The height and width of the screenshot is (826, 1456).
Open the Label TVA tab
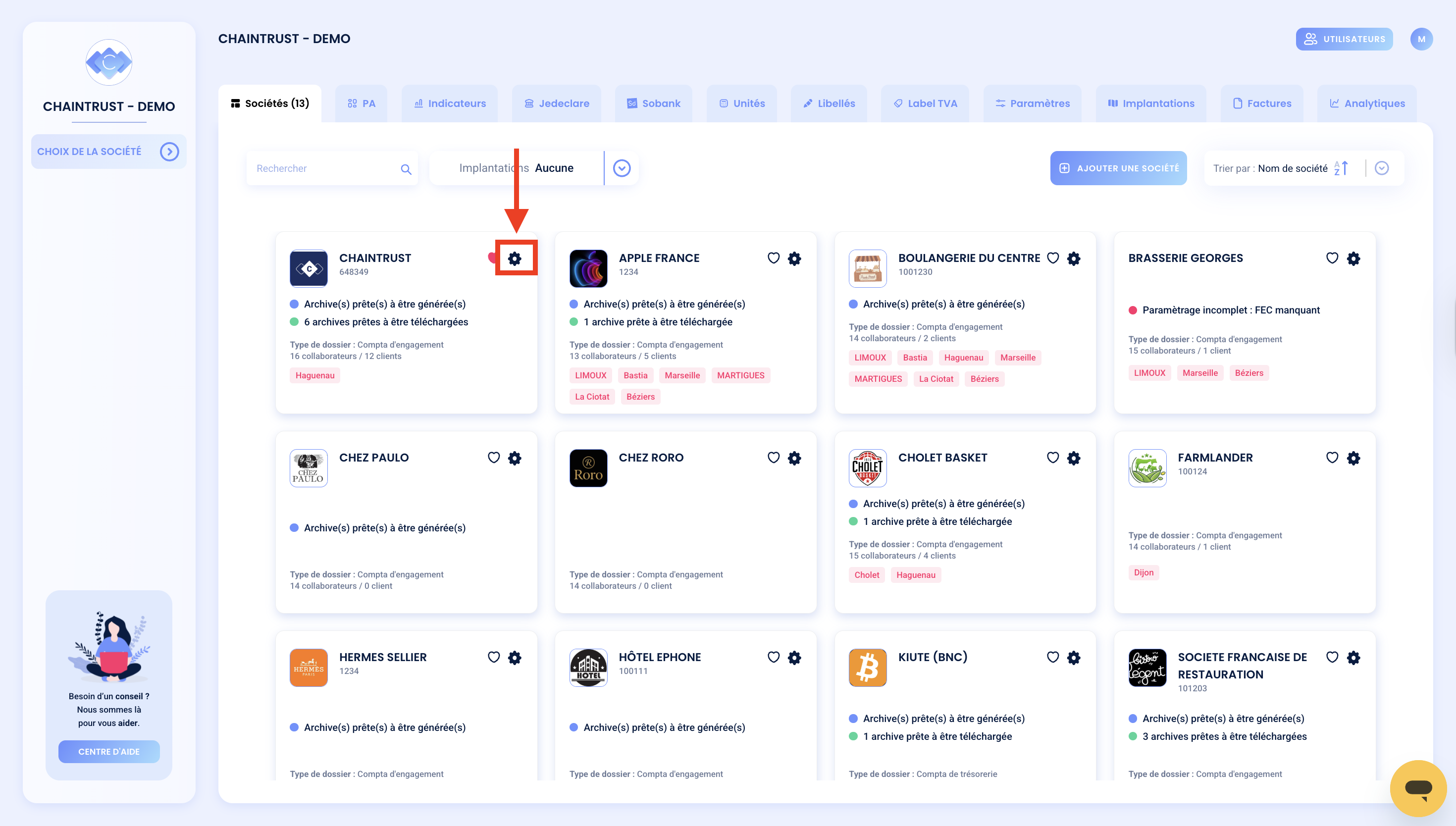tap(925, 103)
